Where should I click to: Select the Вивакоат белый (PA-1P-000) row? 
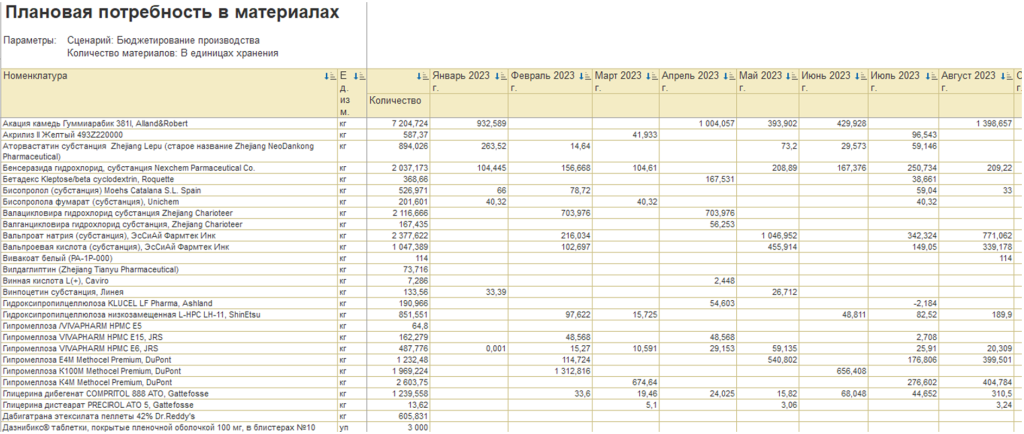tap(511, 258)
